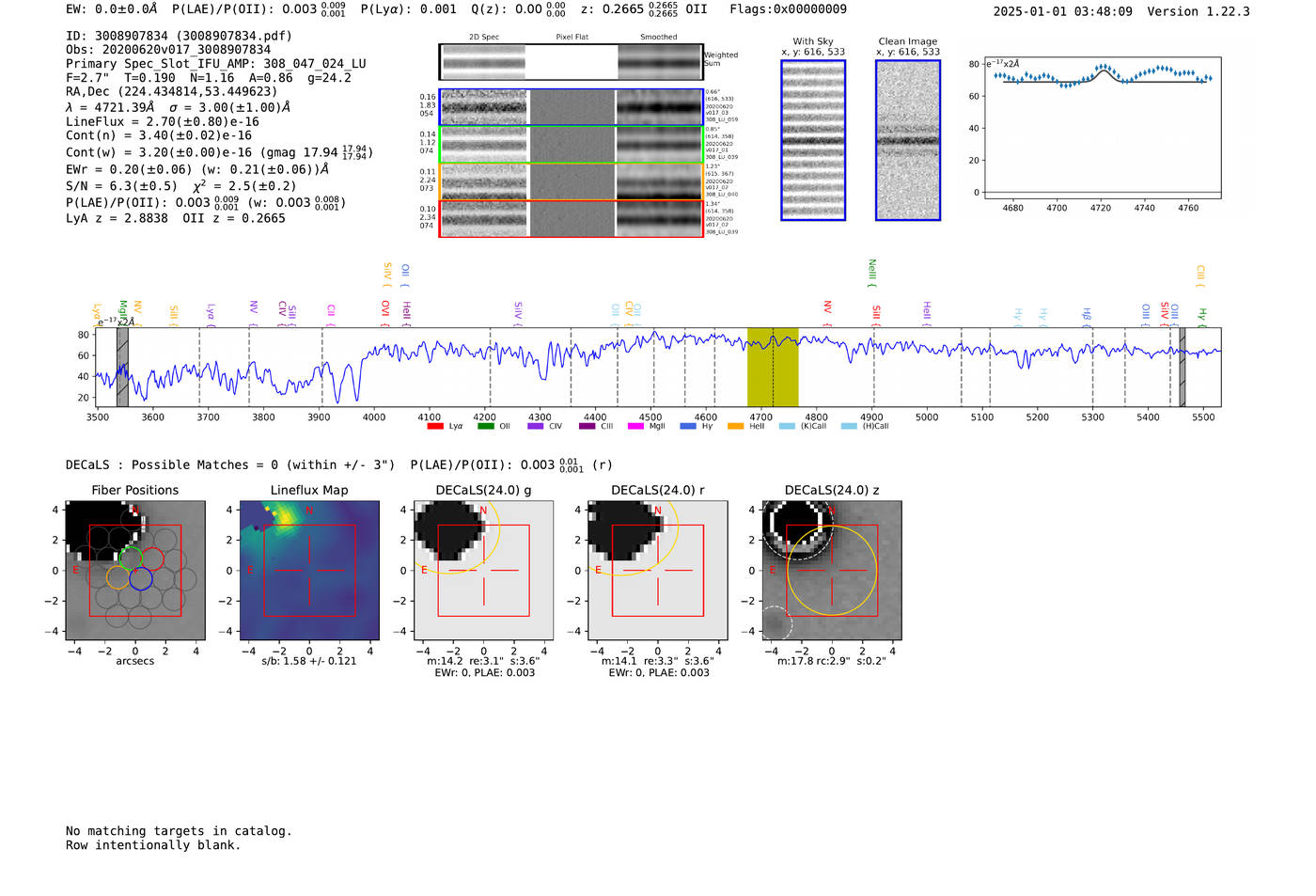
Task: Click the red OVI line marker label
Action: [385, 308]
